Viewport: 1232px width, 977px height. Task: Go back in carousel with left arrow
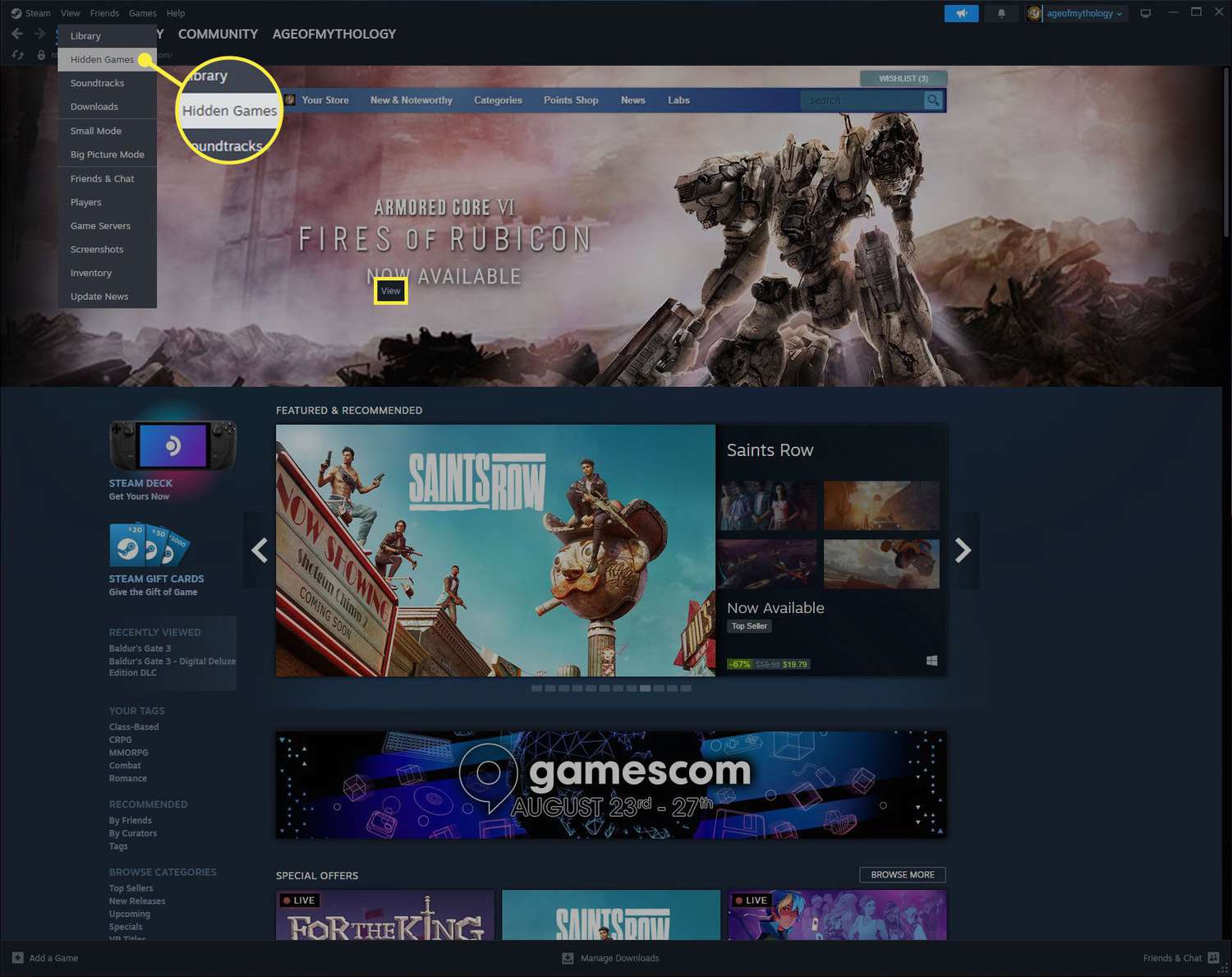click(259, 550)
